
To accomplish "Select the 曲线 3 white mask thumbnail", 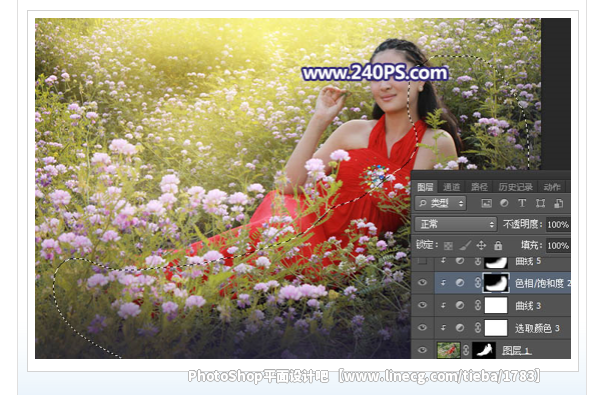I will [496, 305].
